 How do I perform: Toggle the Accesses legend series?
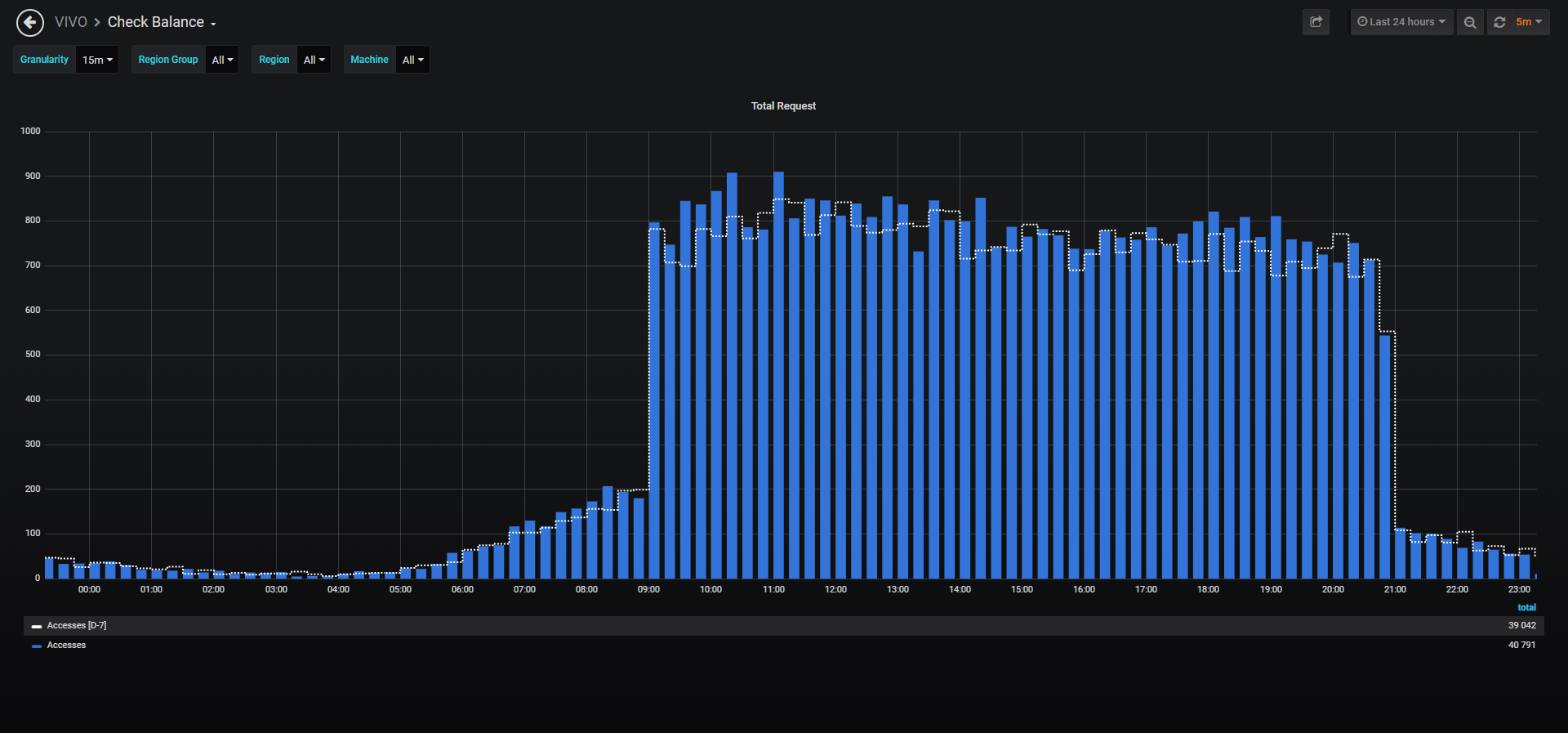click(x=66, y=646)
